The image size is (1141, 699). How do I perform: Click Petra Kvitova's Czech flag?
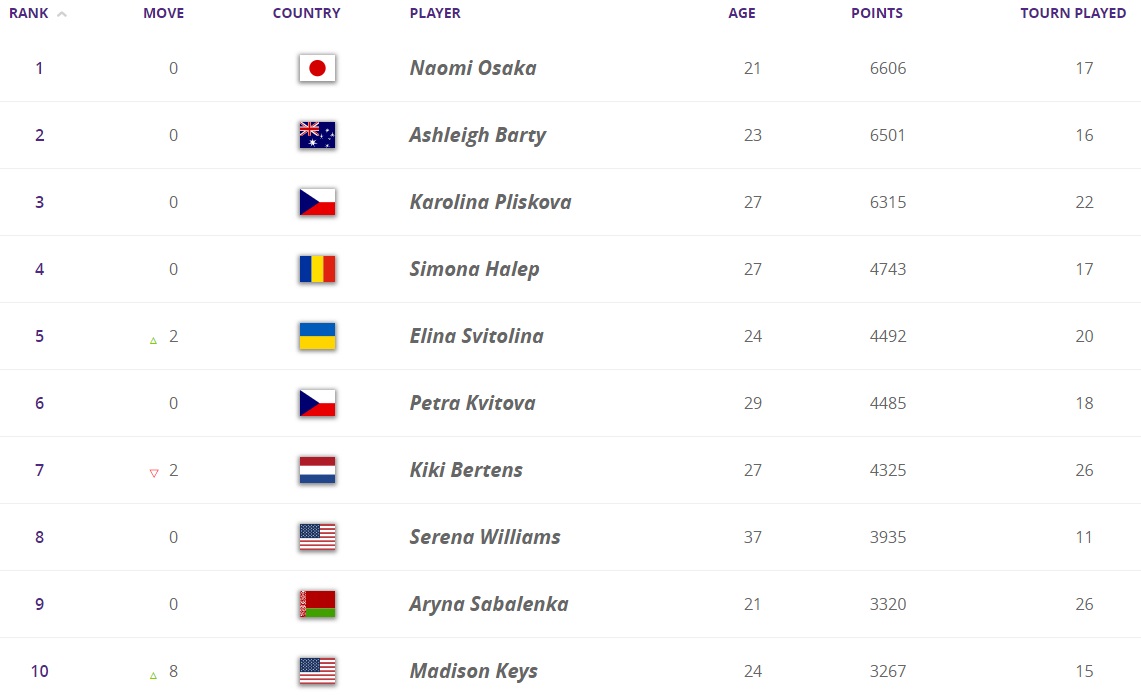(317, 403)
